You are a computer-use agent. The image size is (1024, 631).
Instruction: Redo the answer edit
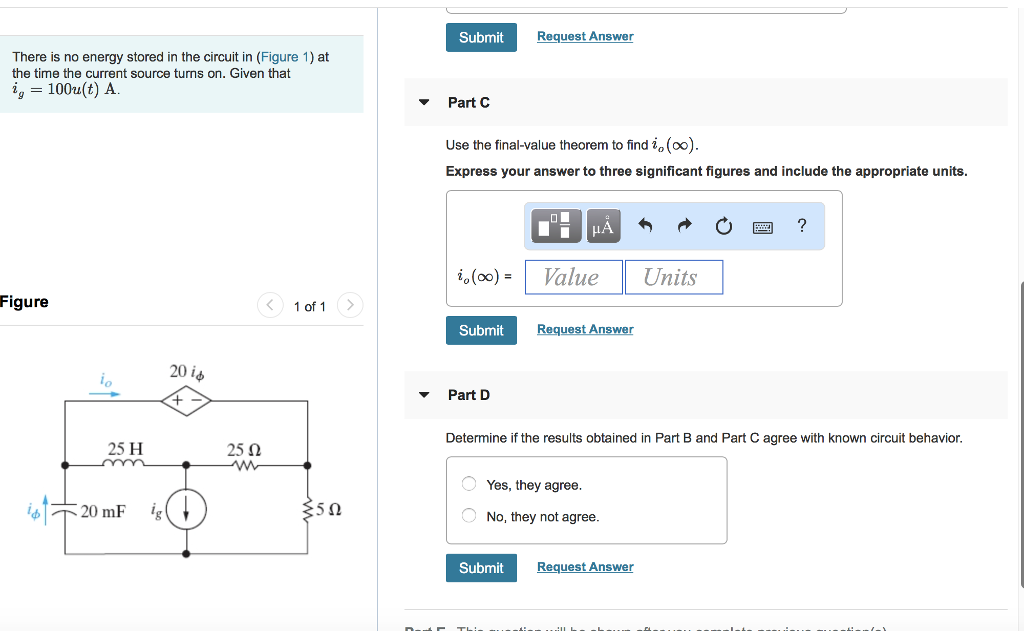[684, 225]
